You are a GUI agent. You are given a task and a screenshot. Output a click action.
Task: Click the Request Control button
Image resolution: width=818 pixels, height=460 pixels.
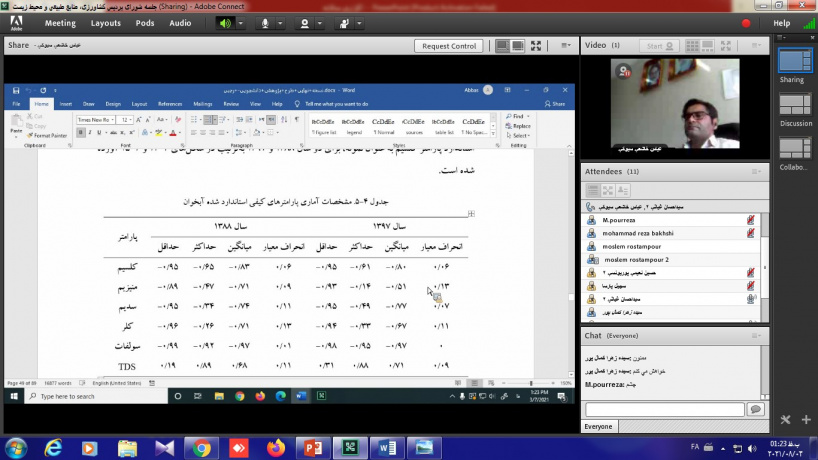pos(449,46)
